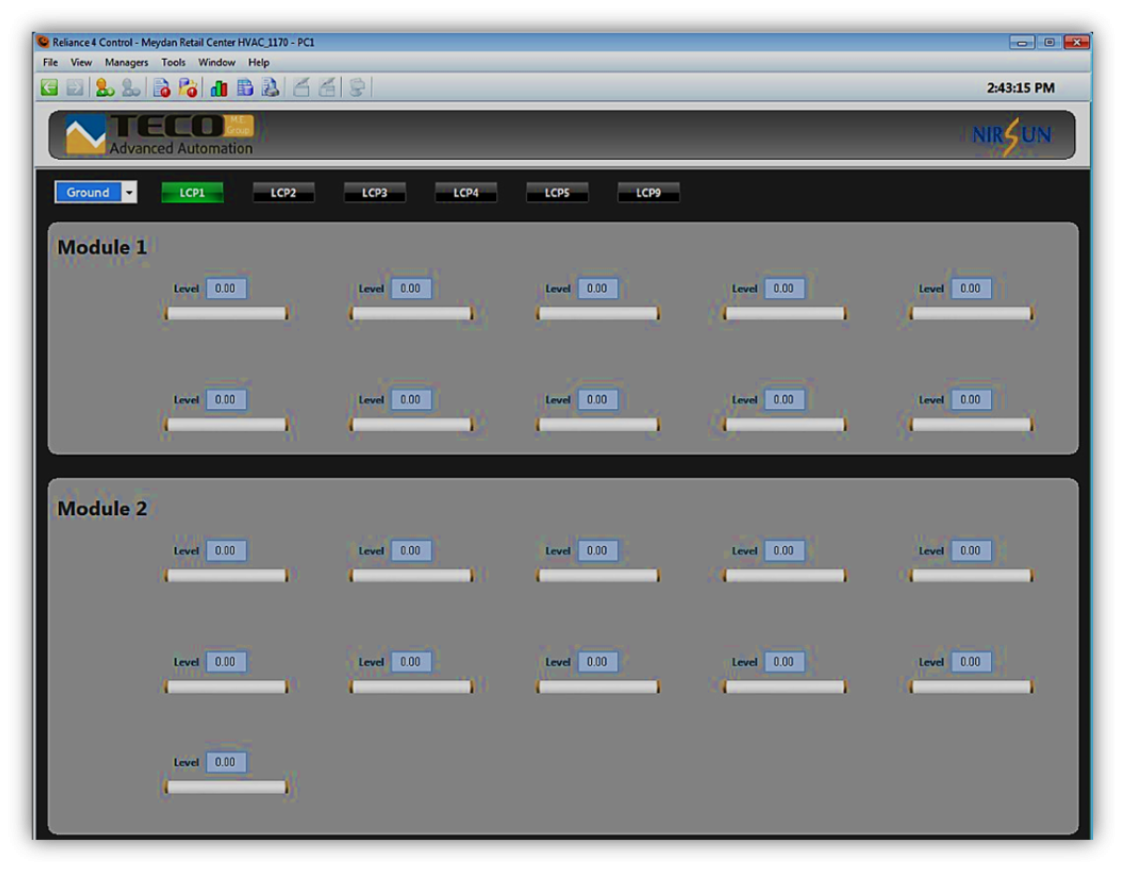Switch to the LCP2 panel

[x=283, y=193]
